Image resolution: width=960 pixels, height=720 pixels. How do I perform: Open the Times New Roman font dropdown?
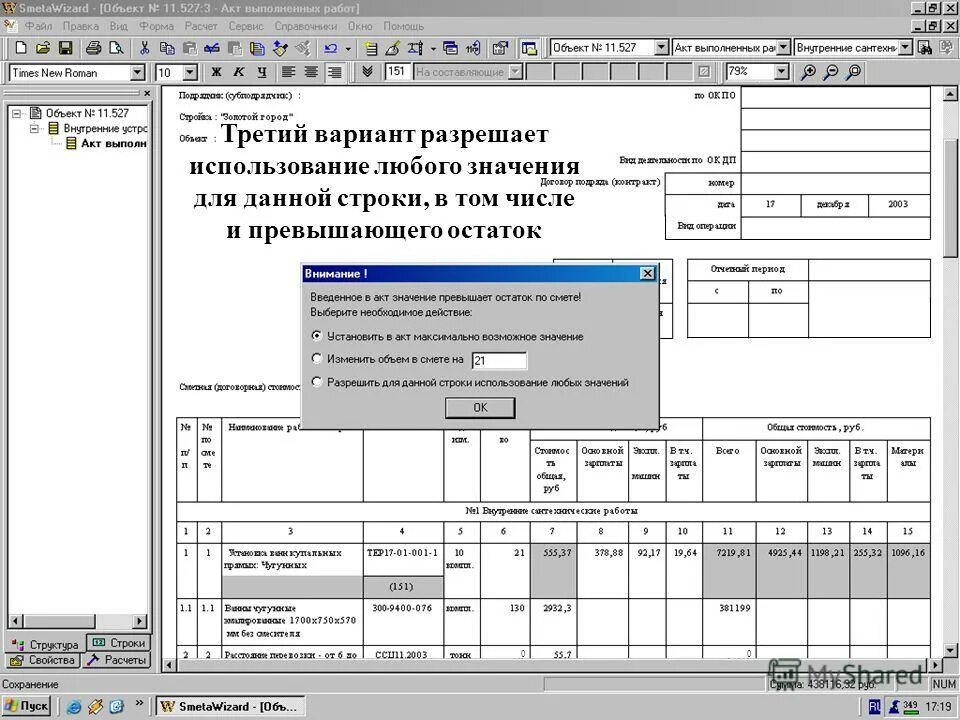[137, 72]
